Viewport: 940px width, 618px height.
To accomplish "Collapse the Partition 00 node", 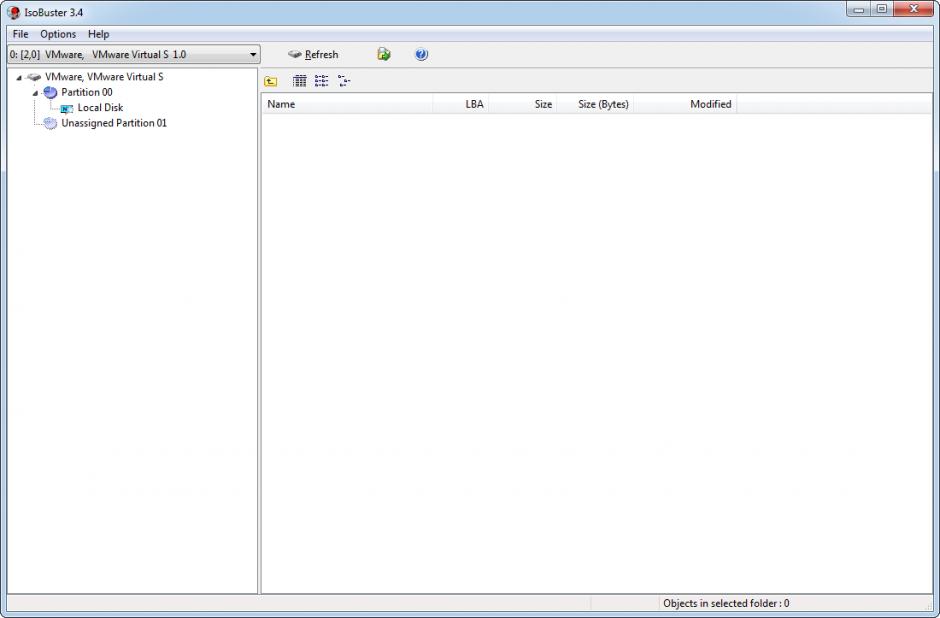I will 35,93.
